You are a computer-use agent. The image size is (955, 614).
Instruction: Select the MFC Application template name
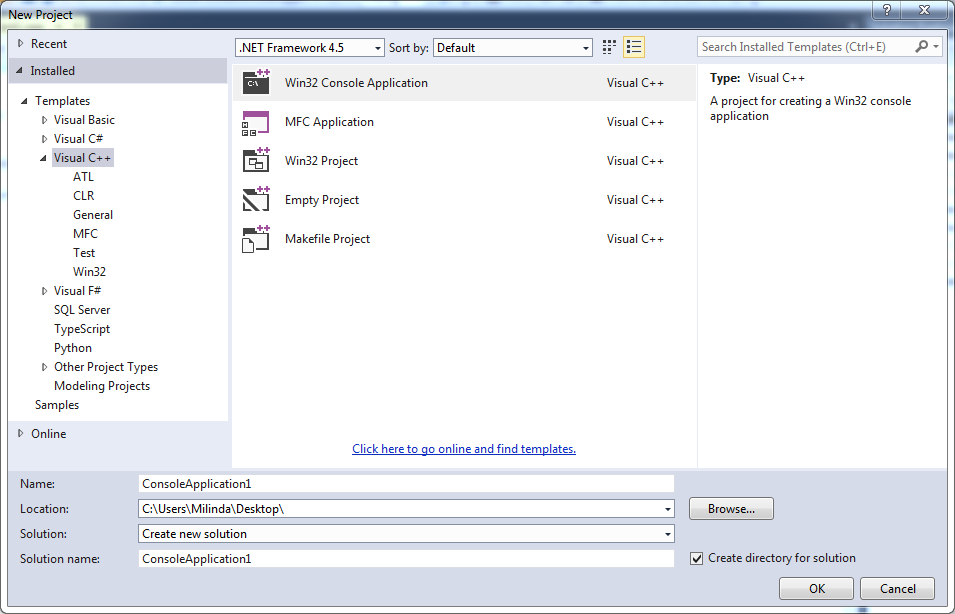[329, 122]
